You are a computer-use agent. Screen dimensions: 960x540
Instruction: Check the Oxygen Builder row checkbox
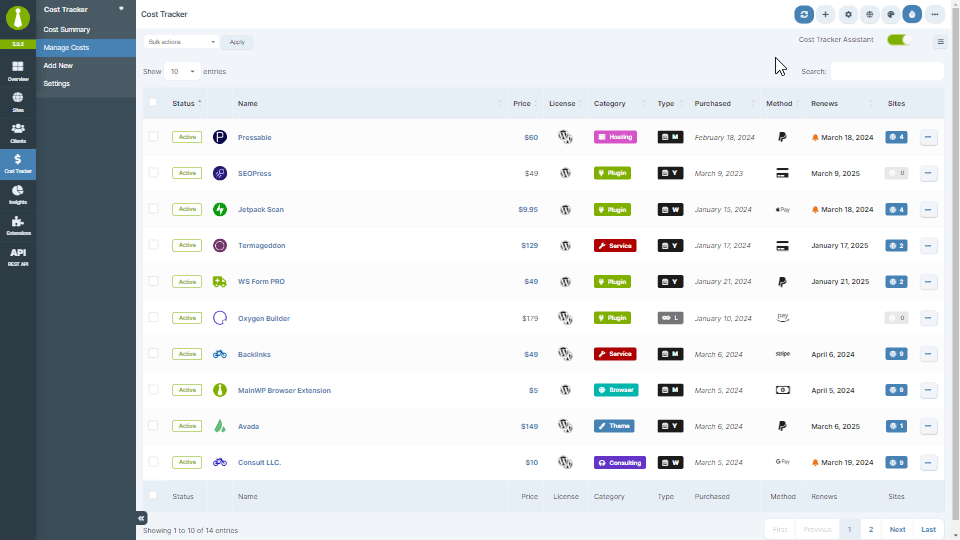pos(153,317)
